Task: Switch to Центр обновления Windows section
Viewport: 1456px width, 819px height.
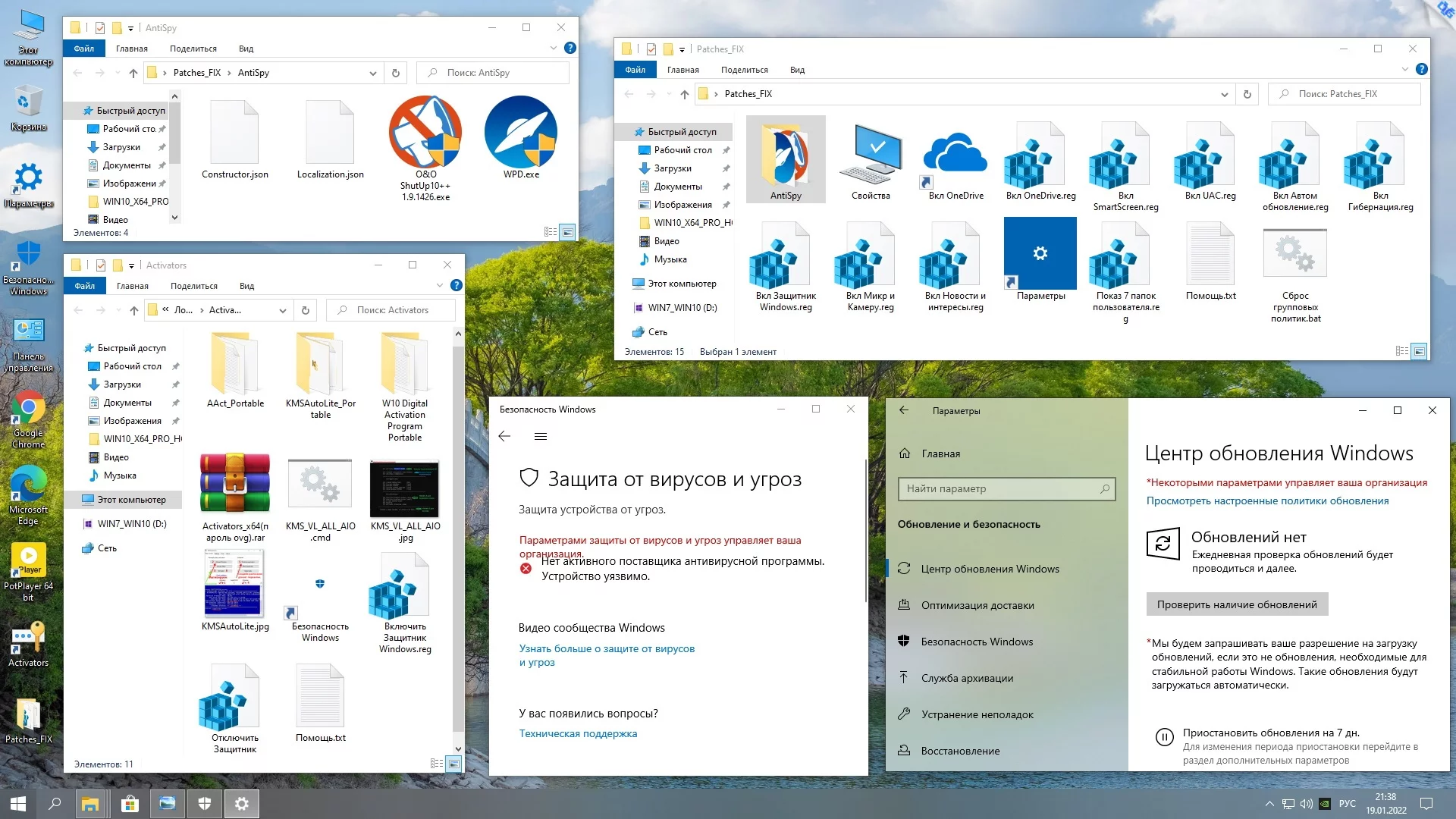Action: click(990, 568)
